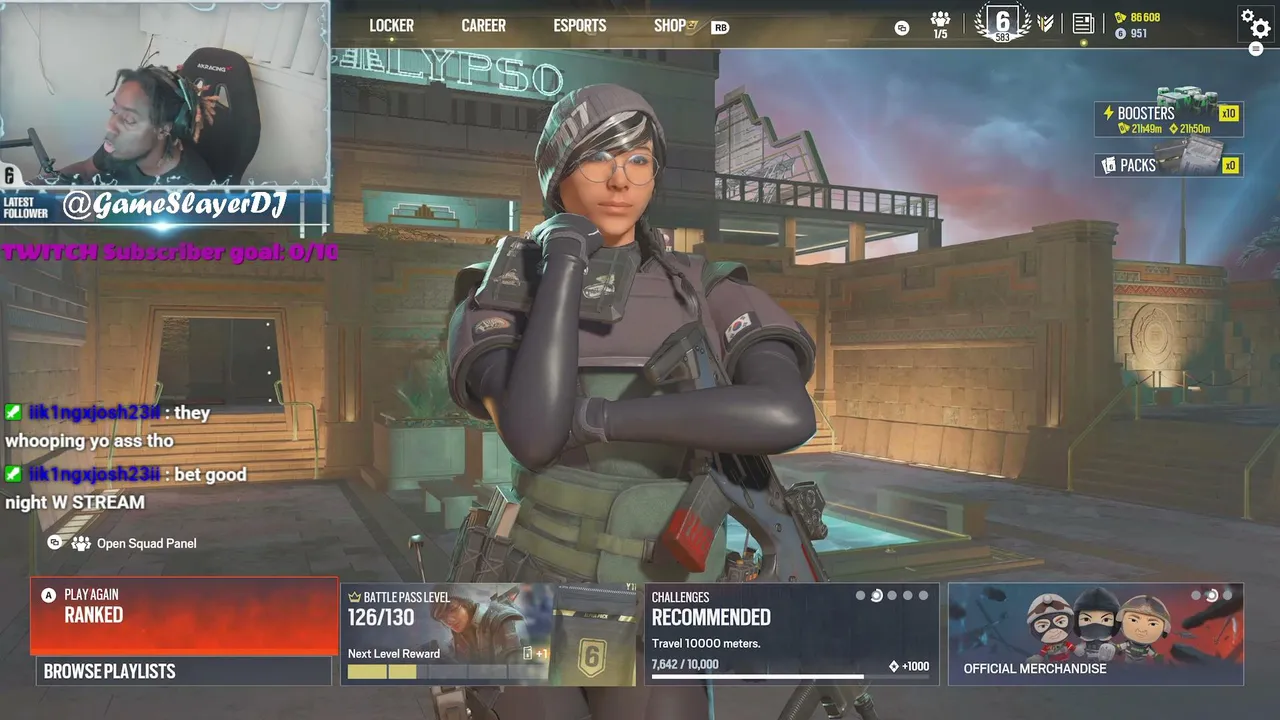Click the 126/130 battle pass level text
Image resolution: width=1280 pixels, height=720 pixels.
(x=381, y=617)
